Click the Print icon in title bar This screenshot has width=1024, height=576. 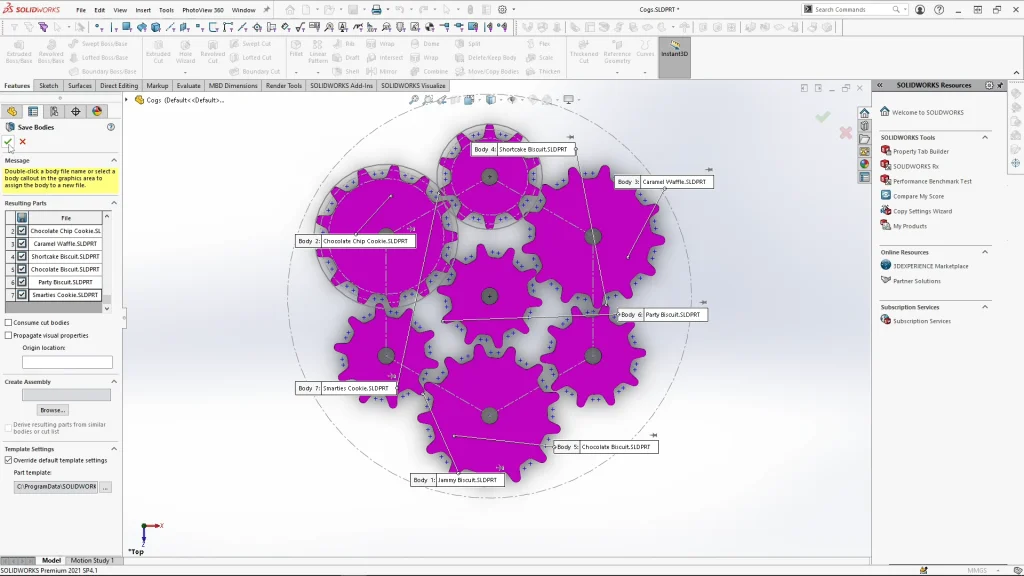point(376,10)
